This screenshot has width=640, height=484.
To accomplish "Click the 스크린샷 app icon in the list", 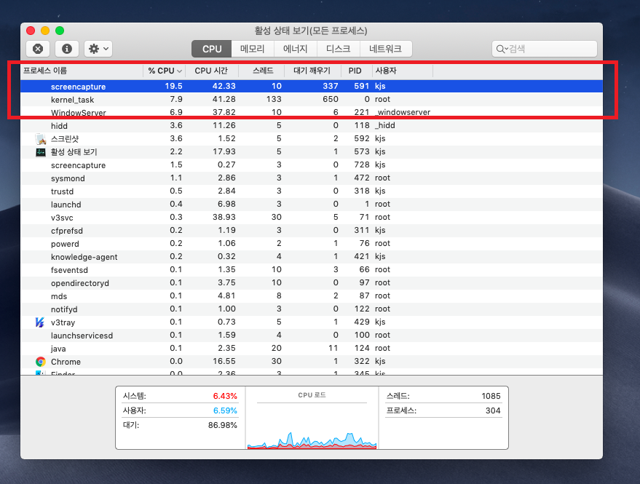I will [40, 139].
